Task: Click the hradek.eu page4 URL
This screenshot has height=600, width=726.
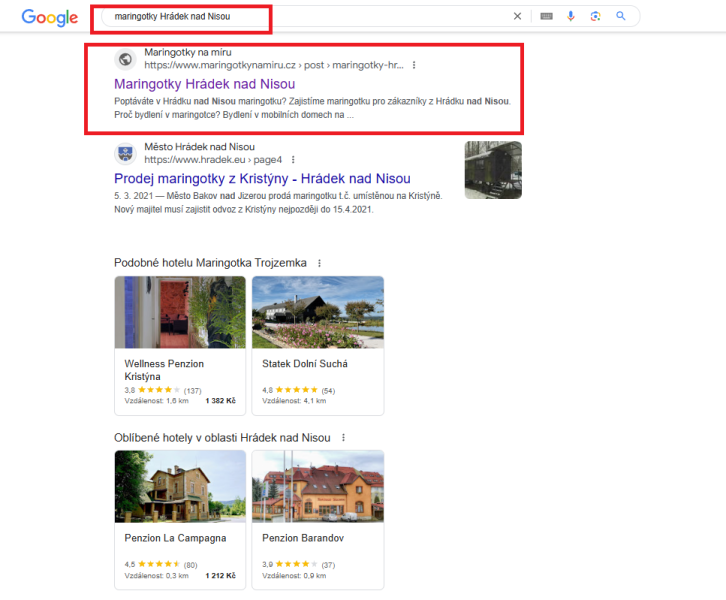Action: 213,160
